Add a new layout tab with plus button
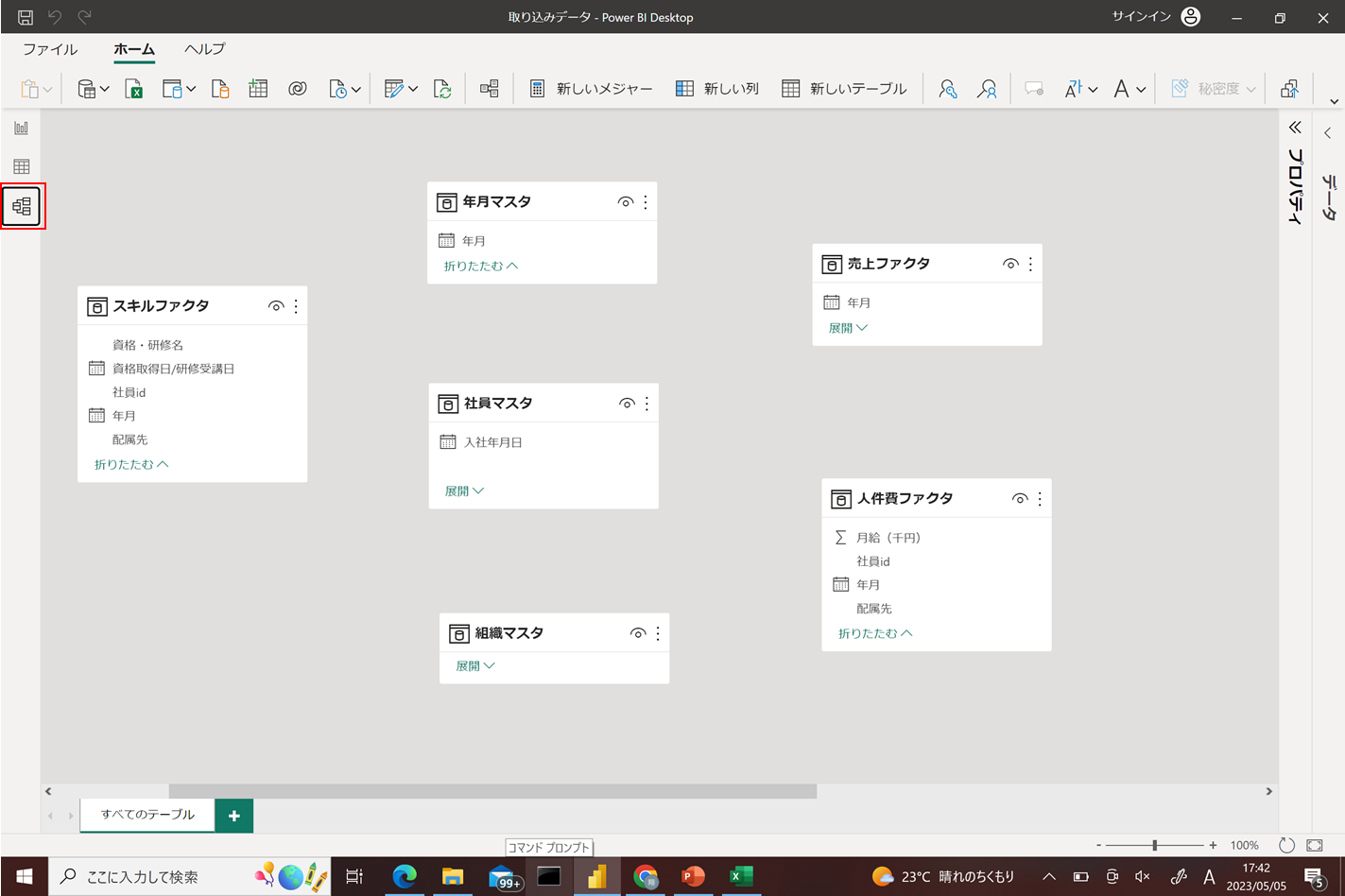The width and height of the screenshot is (1345, 896). [234, 816]
